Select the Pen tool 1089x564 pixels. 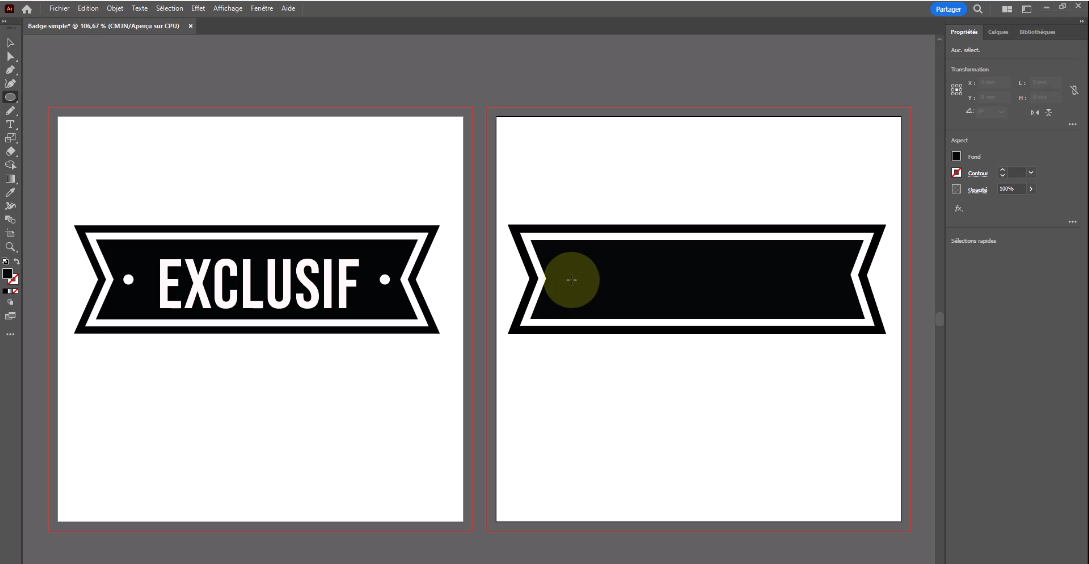[10, 70]
